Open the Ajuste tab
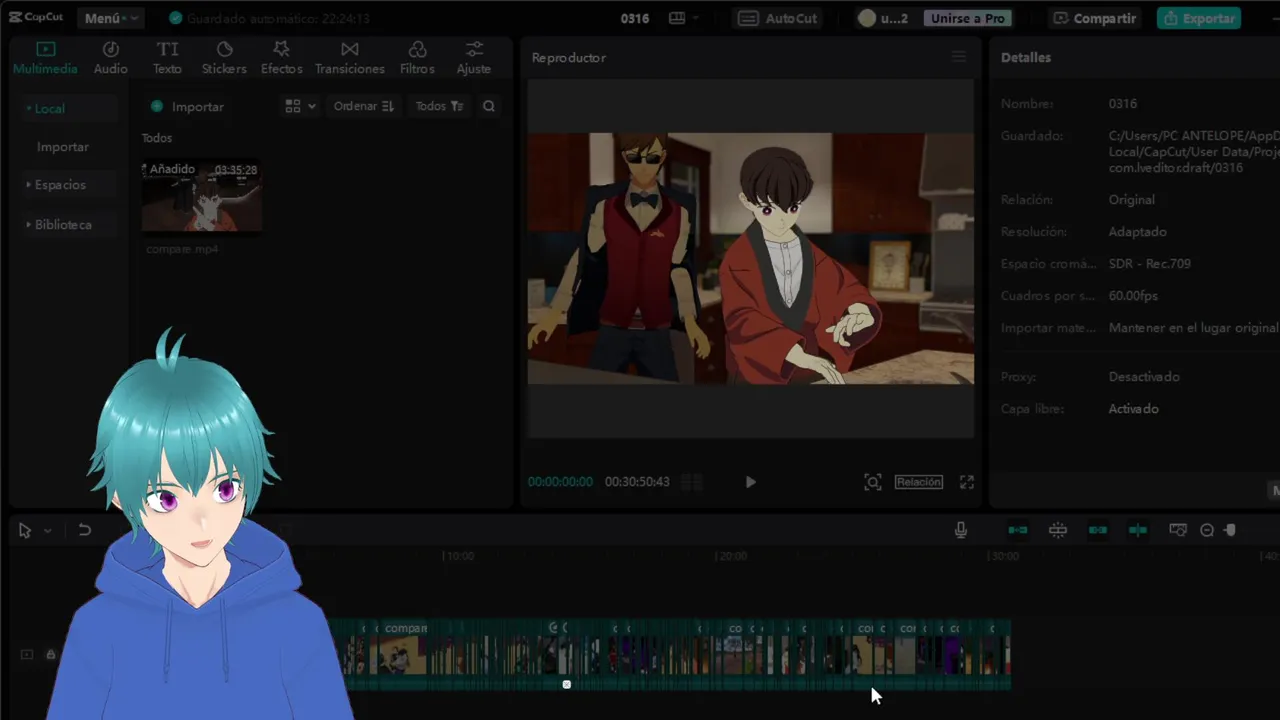This screenshot has height=720, width=1280. coord(473,58)
